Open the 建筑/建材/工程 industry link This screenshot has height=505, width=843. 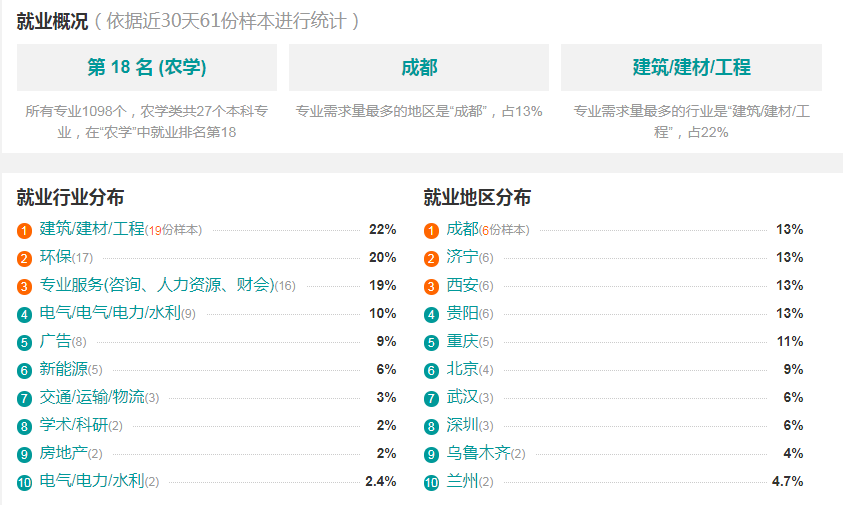coord(92,229)
